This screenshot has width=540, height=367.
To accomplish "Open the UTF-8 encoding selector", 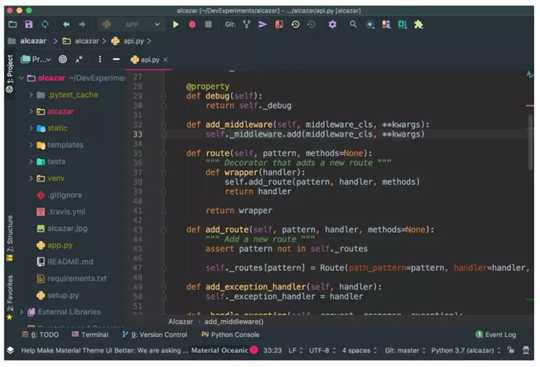I will [322, 350].
